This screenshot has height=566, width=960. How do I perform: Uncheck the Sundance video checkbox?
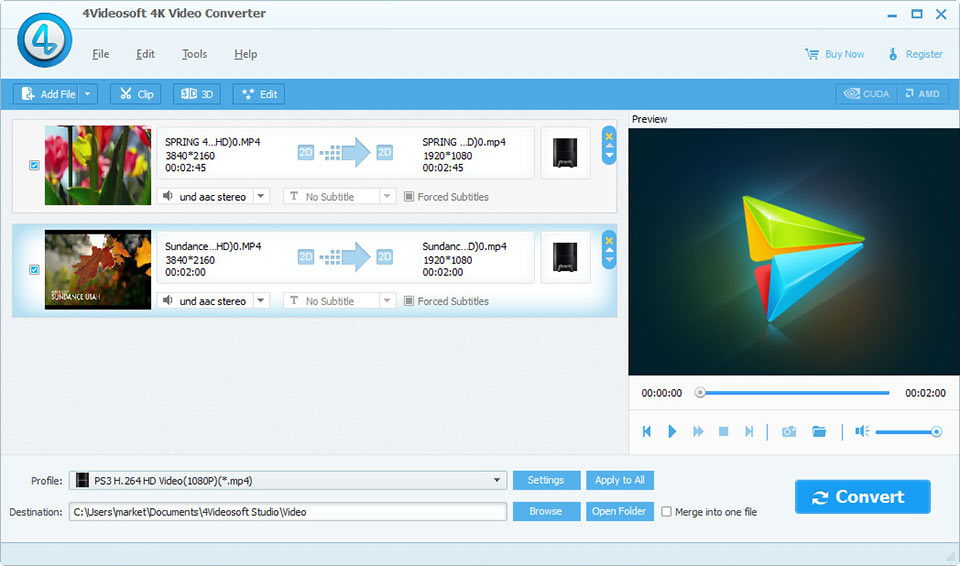[x=34, y=270]
